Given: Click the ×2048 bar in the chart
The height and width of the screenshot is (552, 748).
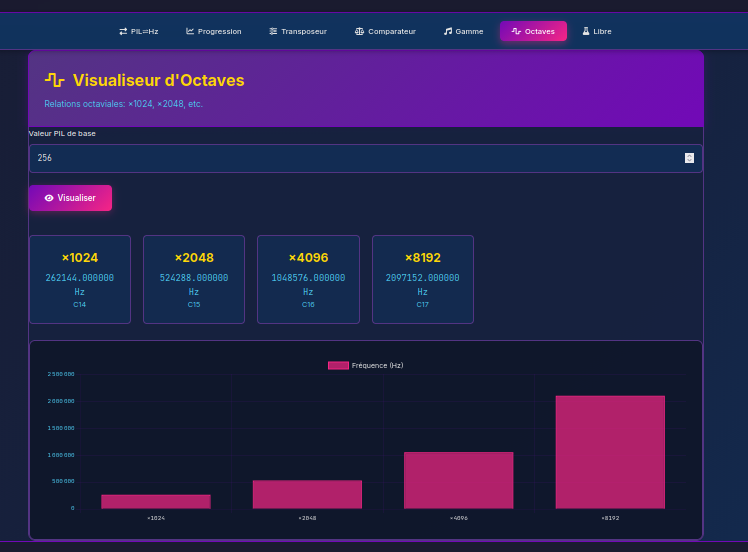Looking at the screenshot, I should coord(307,494).
